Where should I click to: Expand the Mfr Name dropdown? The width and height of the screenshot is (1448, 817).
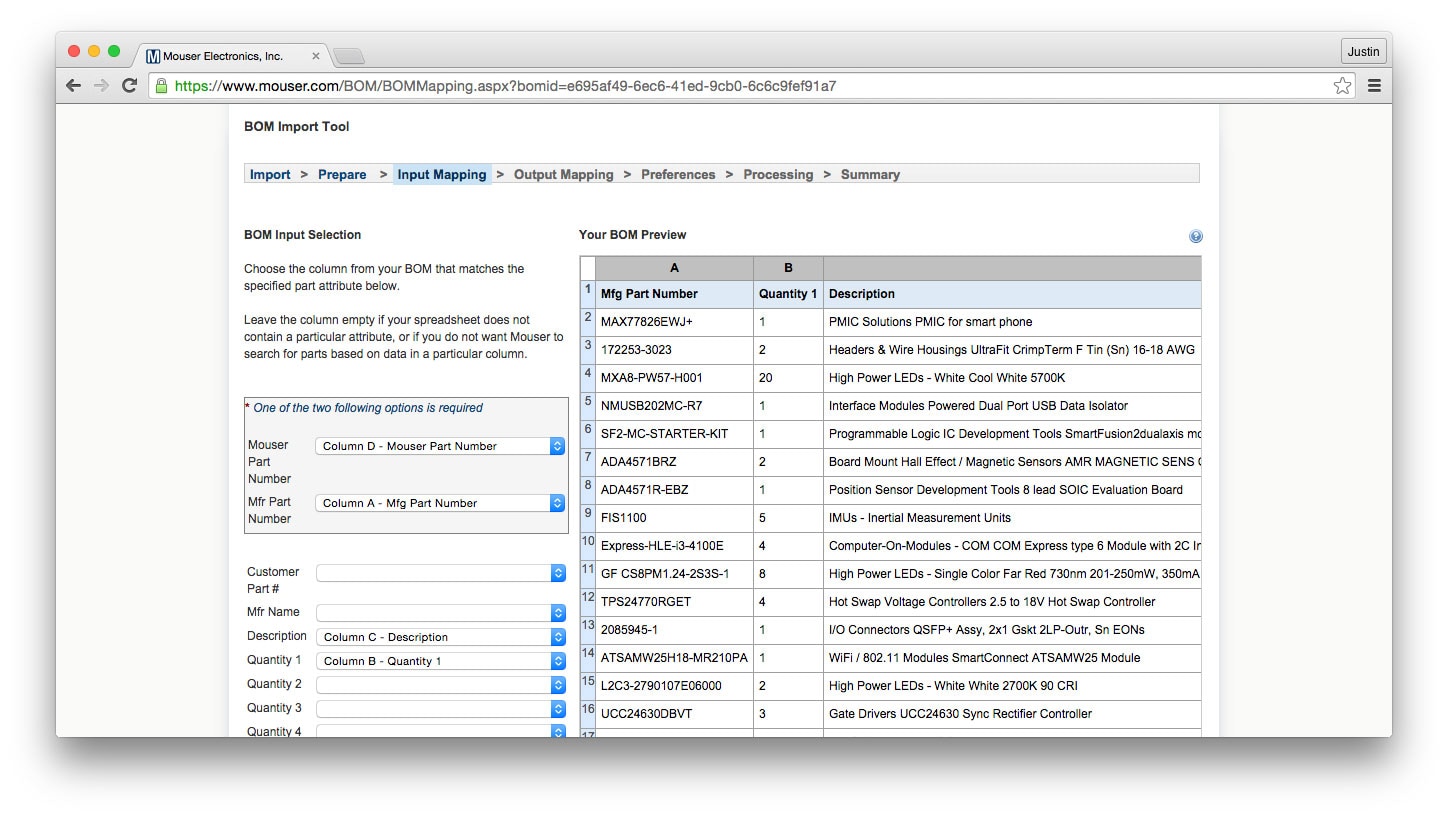coord(440,612)
